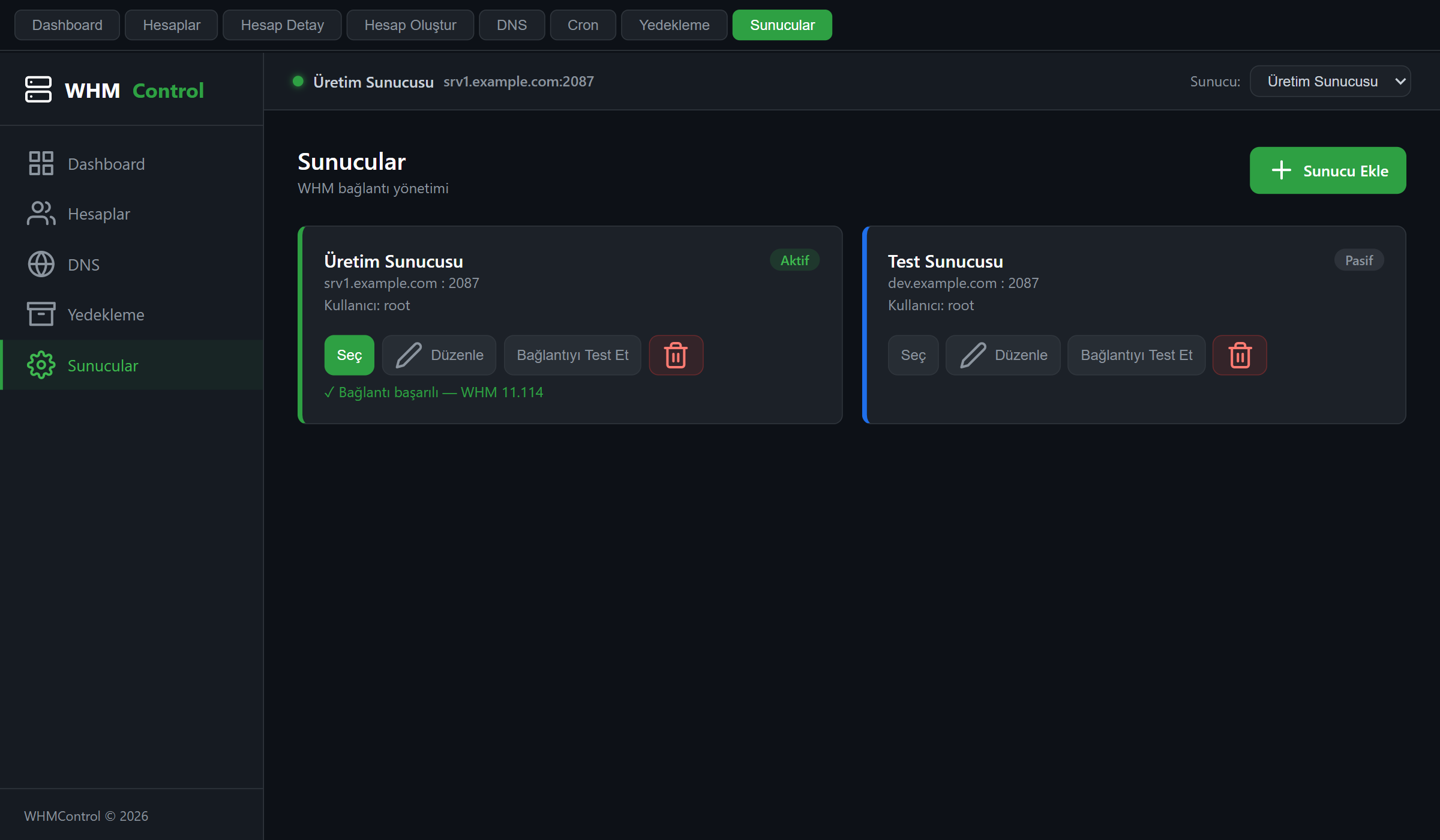Switch to Hesap Detay tab
1440x840 pixels.
(x=282, y=25)
